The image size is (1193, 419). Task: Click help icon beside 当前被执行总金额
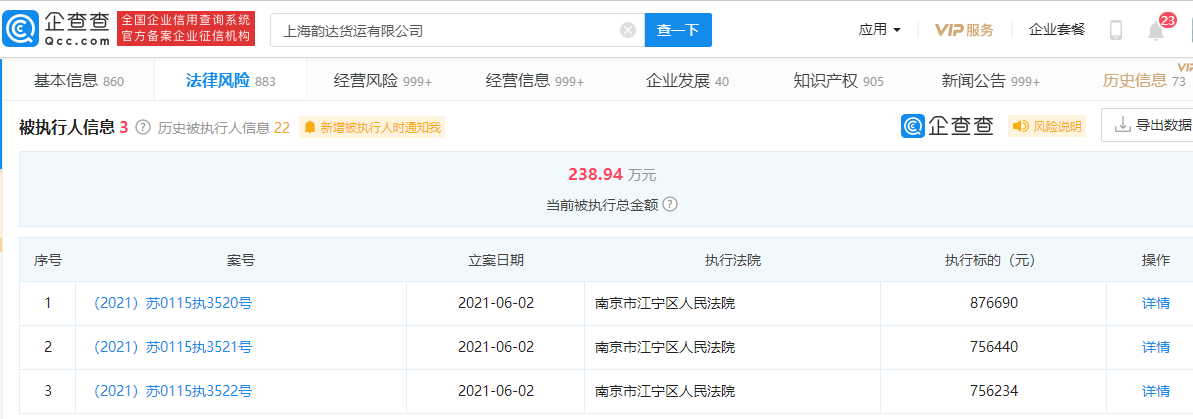tap(670, 205)
